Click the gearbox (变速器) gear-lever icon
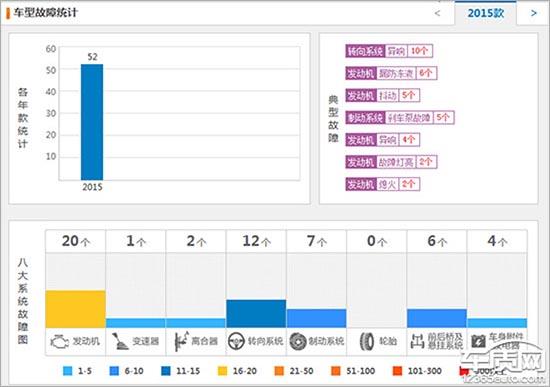 pos(120,341)
